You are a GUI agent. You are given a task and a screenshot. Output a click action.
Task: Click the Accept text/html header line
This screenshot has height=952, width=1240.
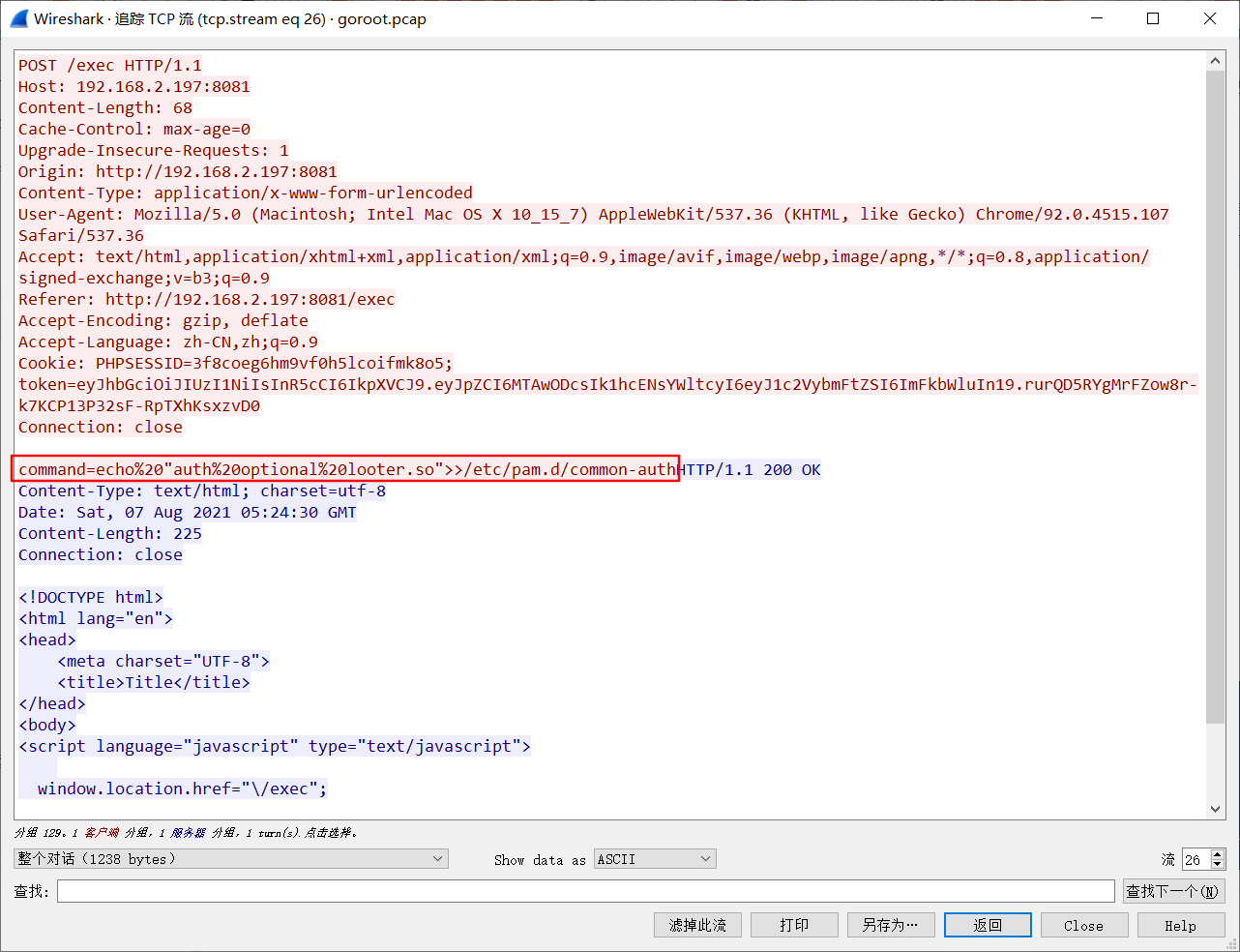point(584,256)
